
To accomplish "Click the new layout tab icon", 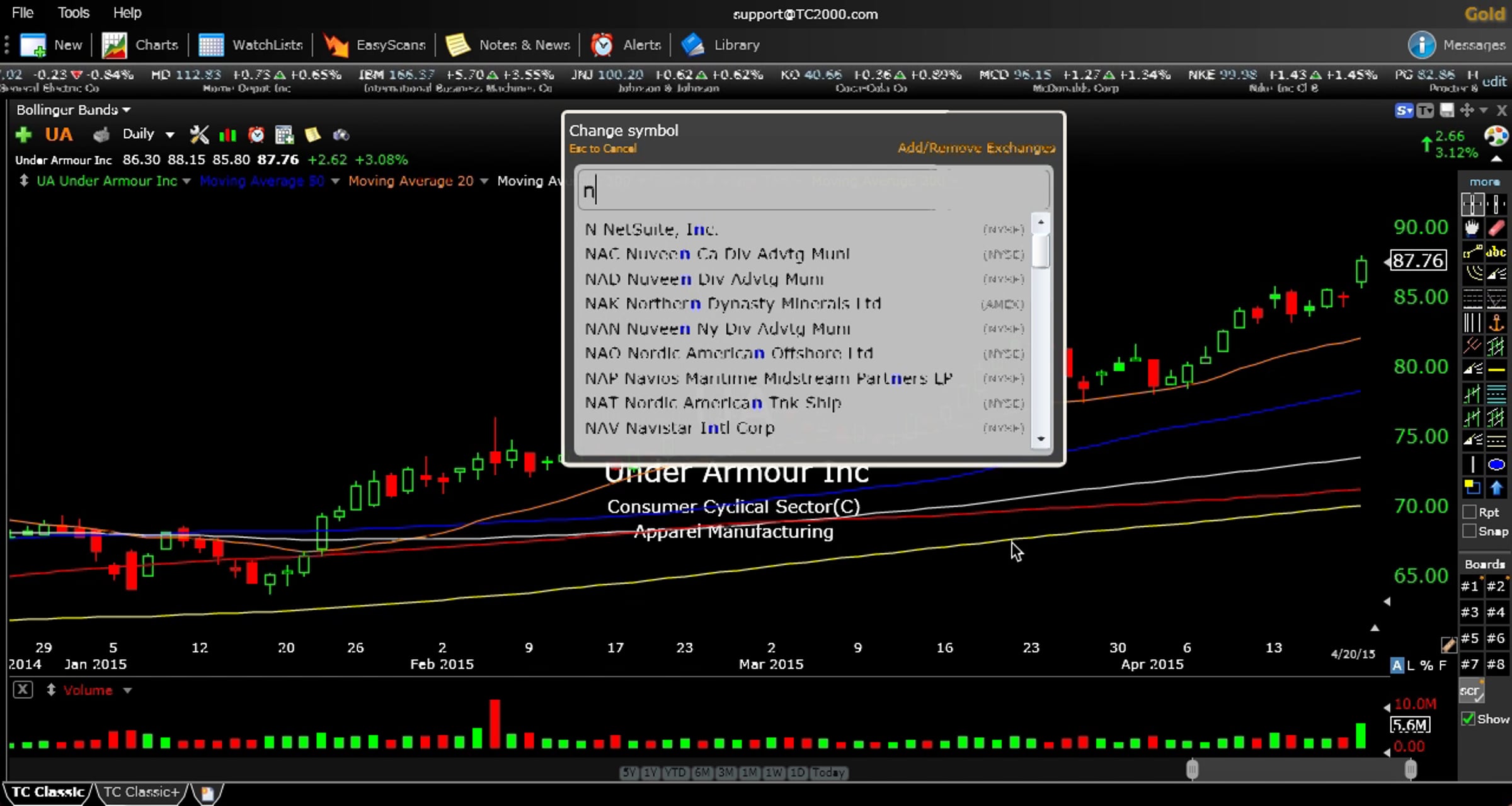I will pos(207,793).
